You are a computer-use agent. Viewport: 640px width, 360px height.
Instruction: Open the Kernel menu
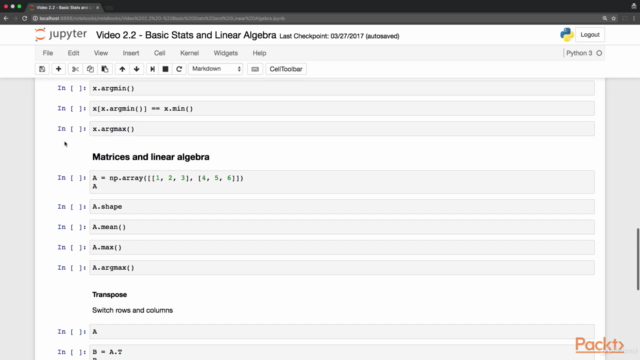coord(189,53)
